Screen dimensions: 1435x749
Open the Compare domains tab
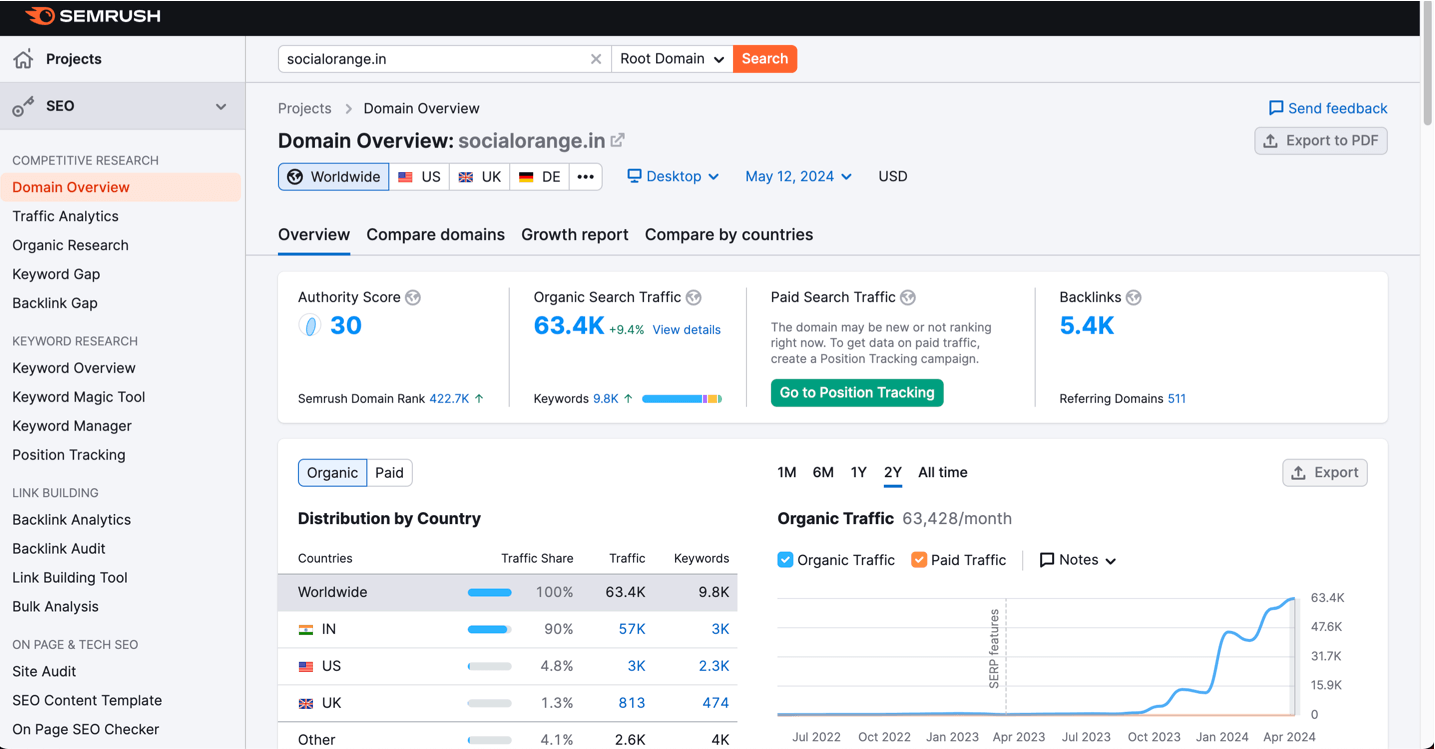[x=435, y=235]
